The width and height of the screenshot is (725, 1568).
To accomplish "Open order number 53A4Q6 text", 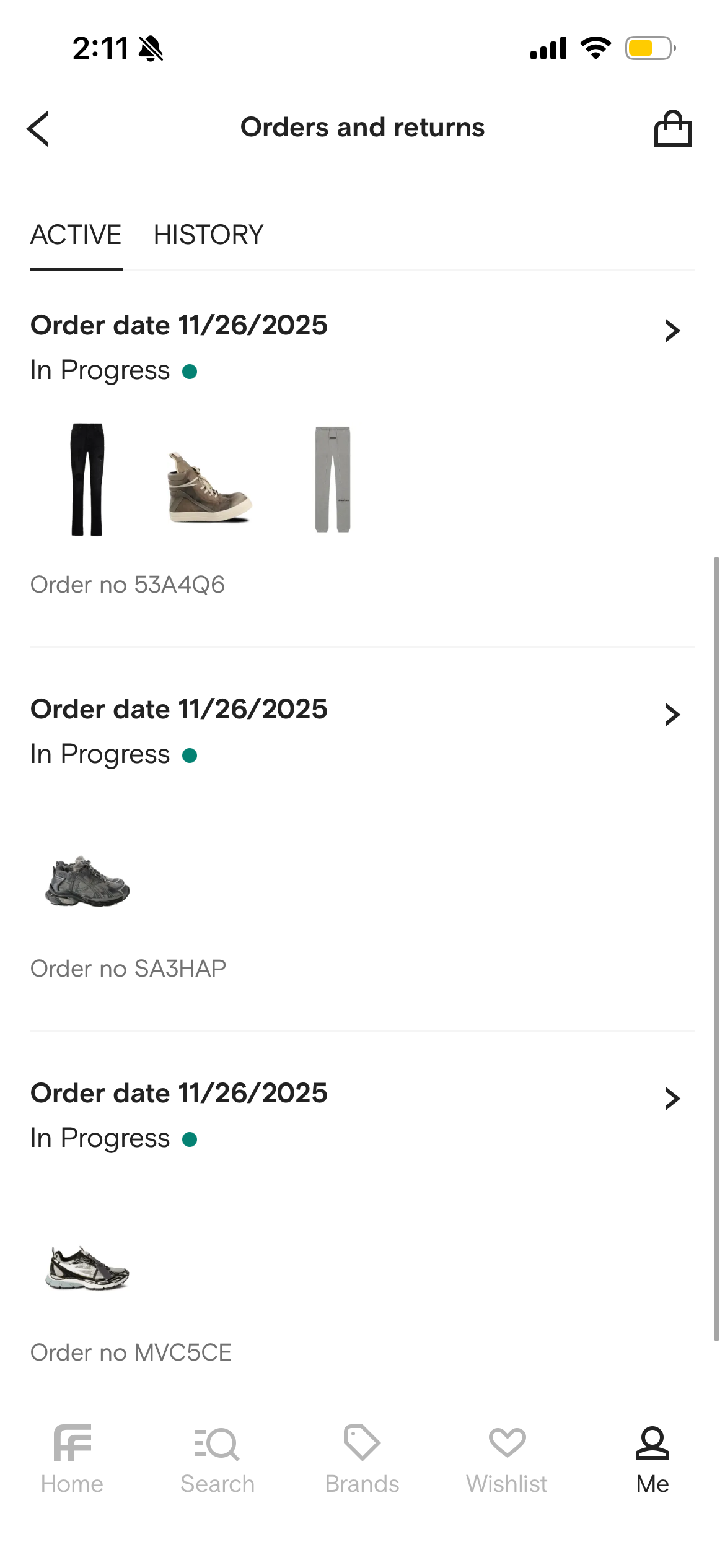I will click(x=128, y=585).
